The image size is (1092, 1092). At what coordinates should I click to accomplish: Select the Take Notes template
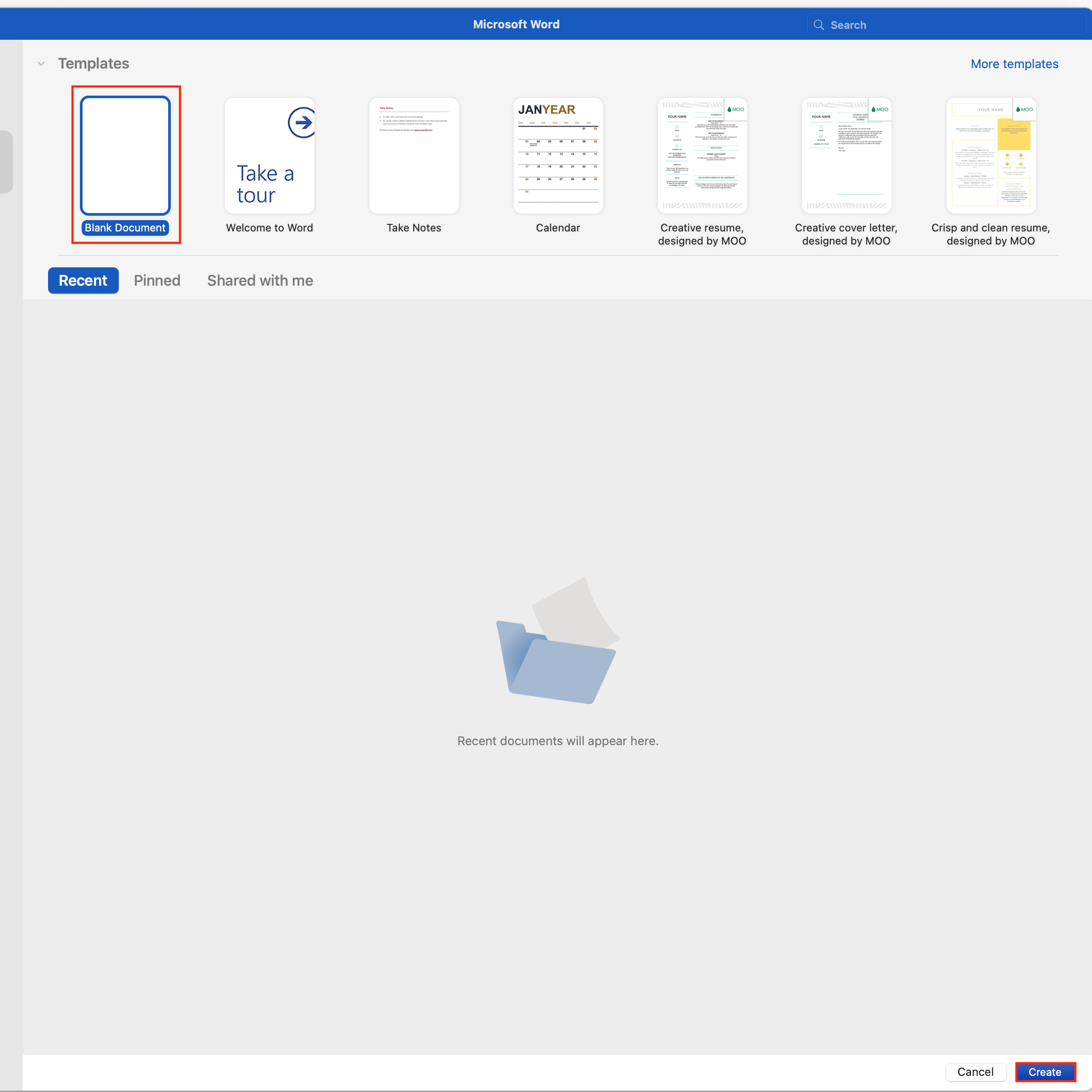(x=414, y=156)
